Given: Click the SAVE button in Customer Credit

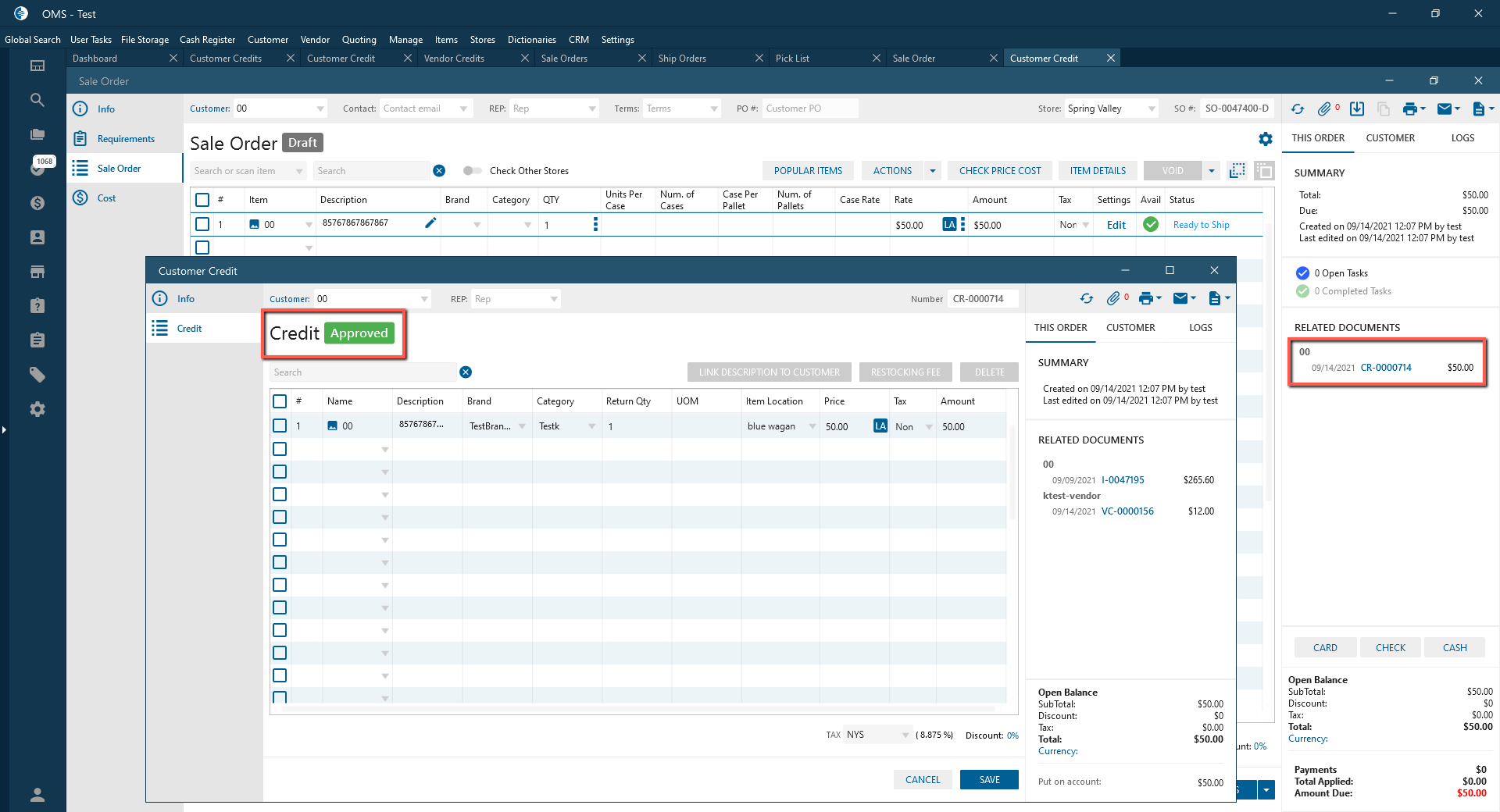Looking at the screenshot, I should click(988, 780).
